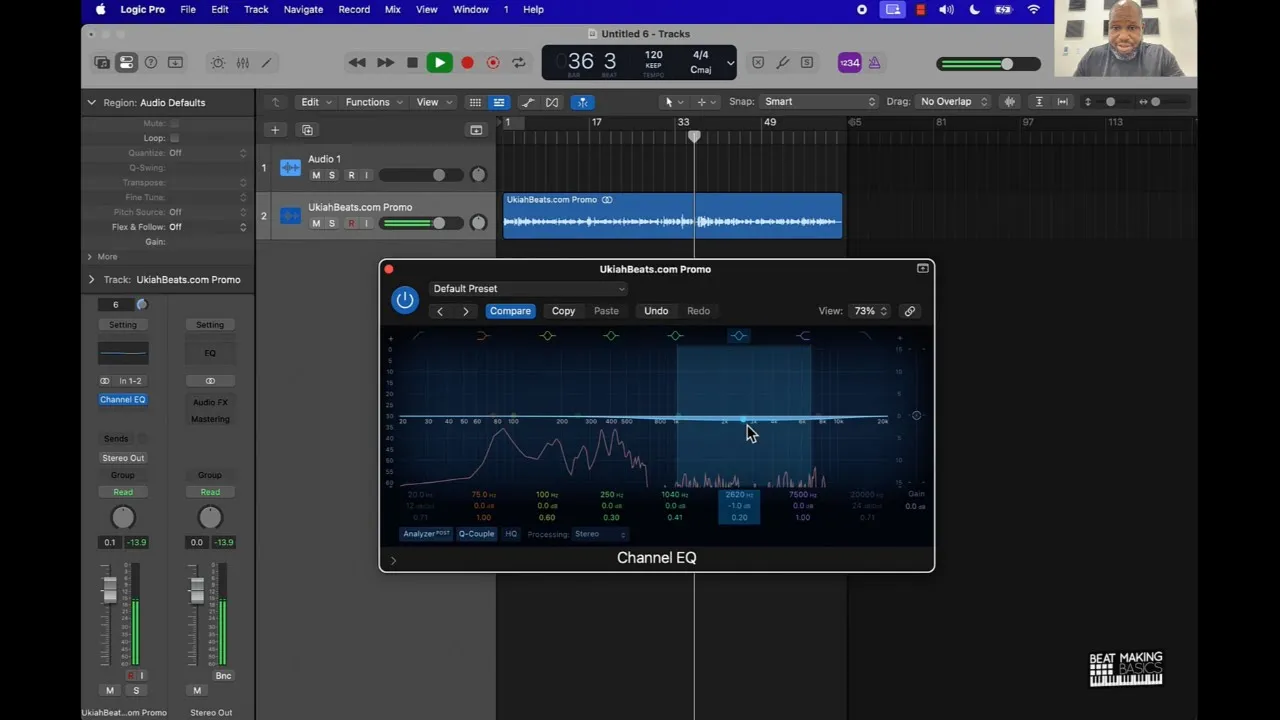Record-enable the UkiahBeats.com Promo track
The image size is (1280, 720).
[351, 223]
